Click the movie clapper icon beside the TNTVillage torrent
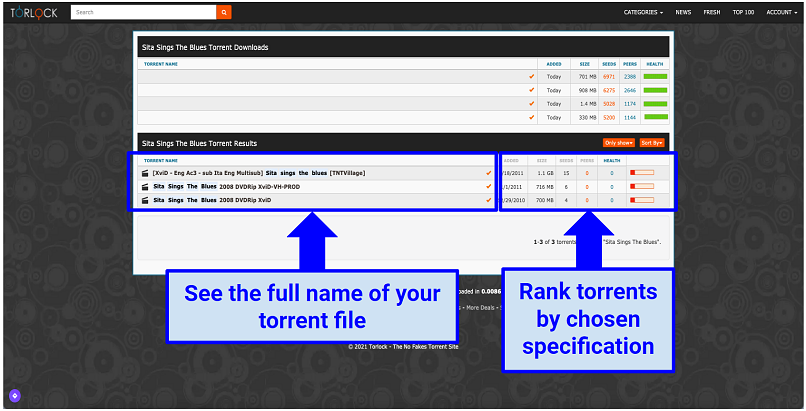The width and height of the screenshot is (806, 411). (145, 173)
